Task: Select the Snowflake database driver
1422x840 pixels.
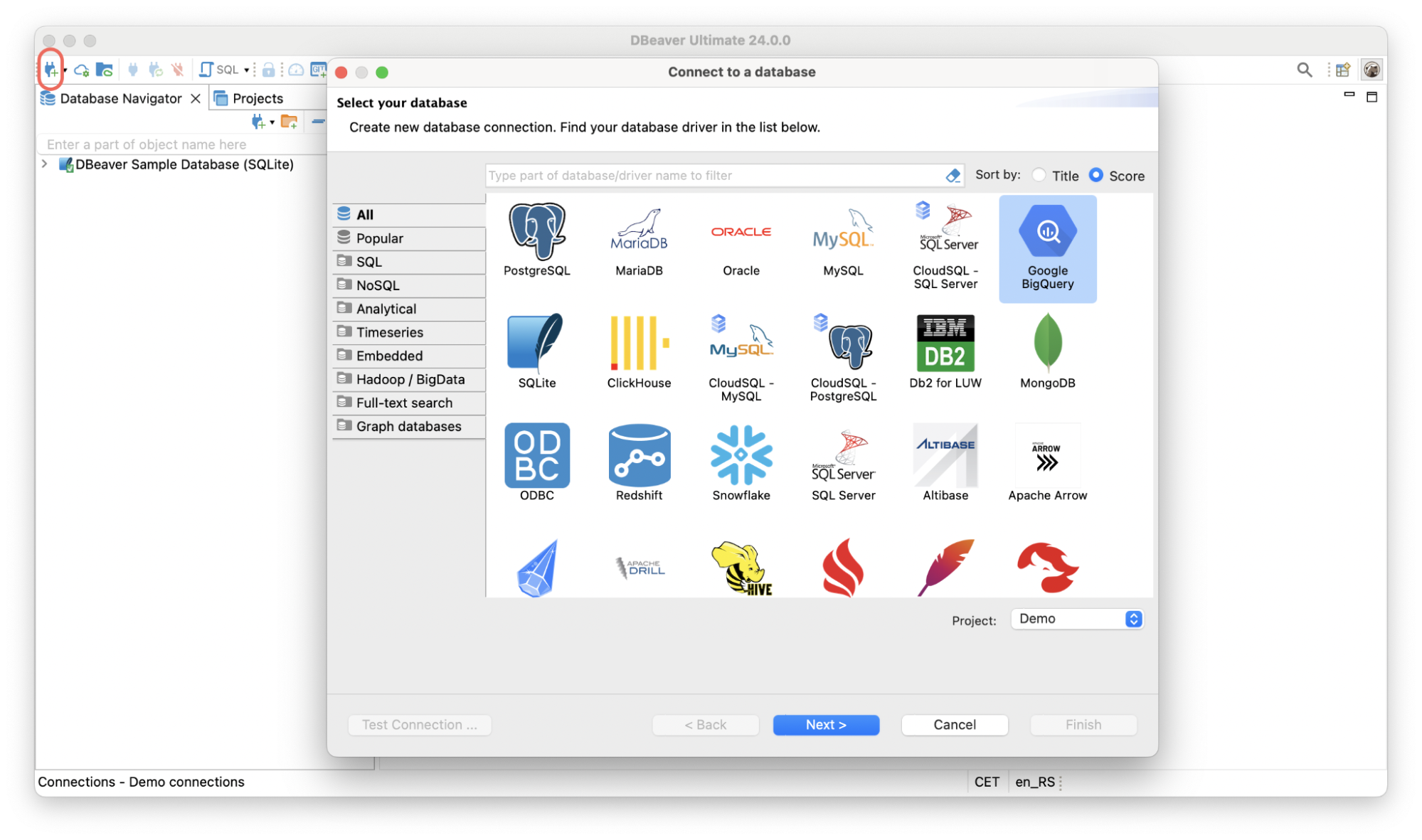Action: click(741, 462)
